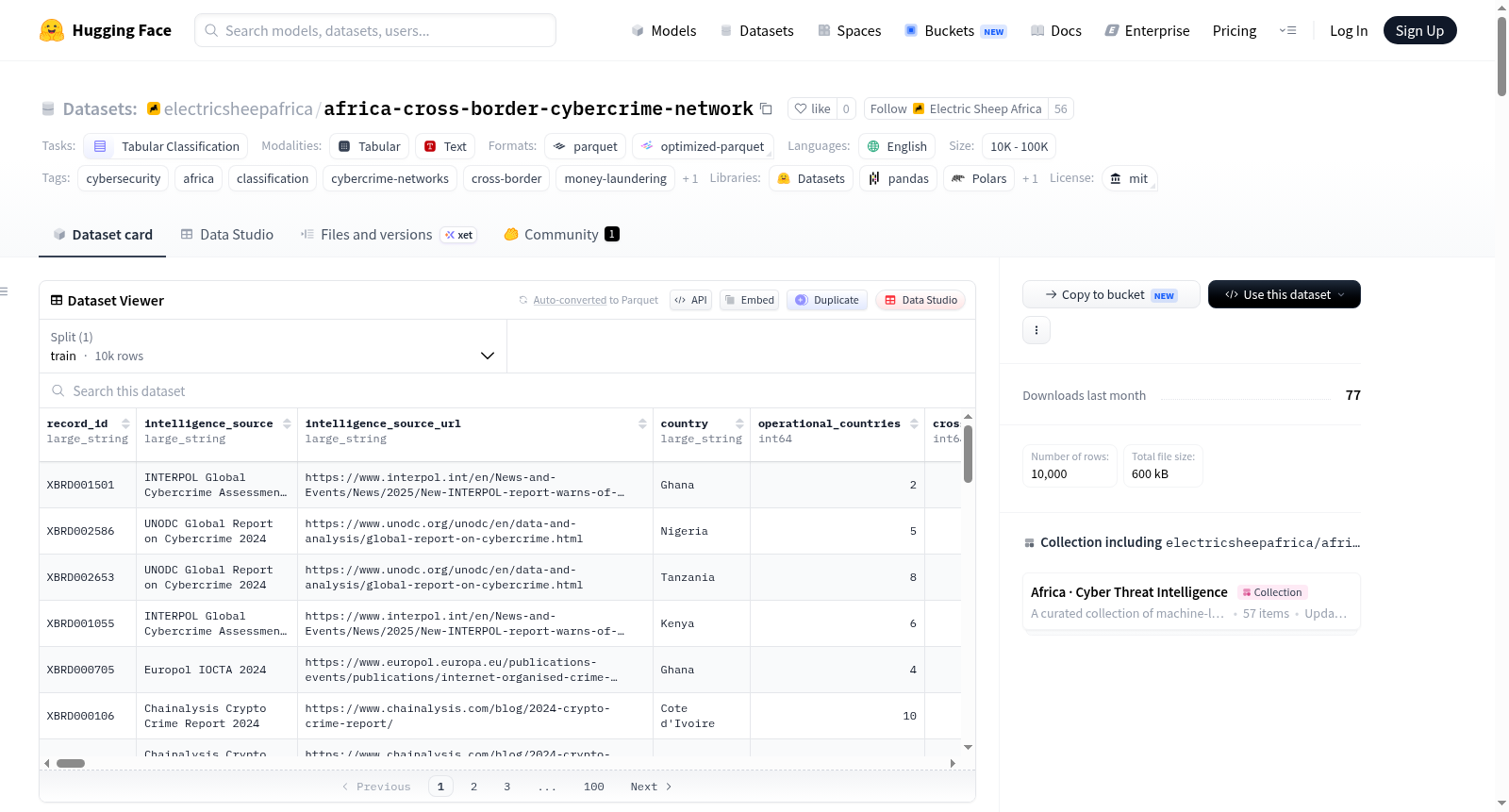Open the Africa Cyber Threat Intelligence collection
This screenshot has height=812, width=1509.
click(1191, 602)
